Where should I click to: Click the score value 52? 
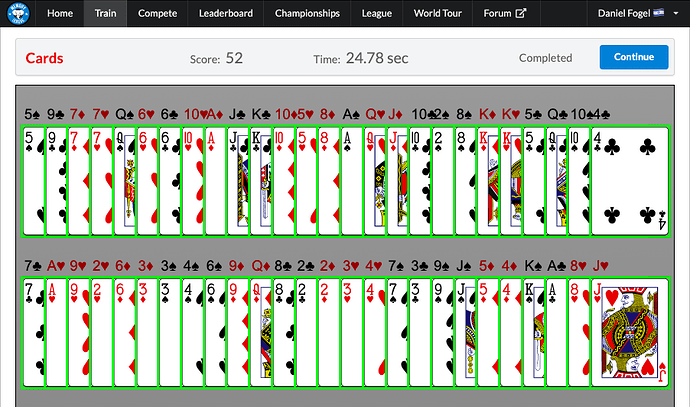pos(234,58)
